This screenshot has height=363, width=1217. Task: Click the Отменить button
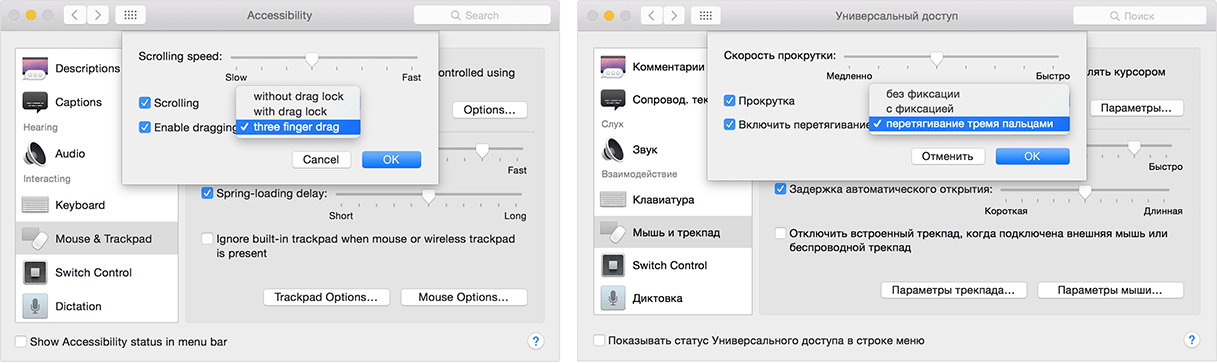point(947,156)
